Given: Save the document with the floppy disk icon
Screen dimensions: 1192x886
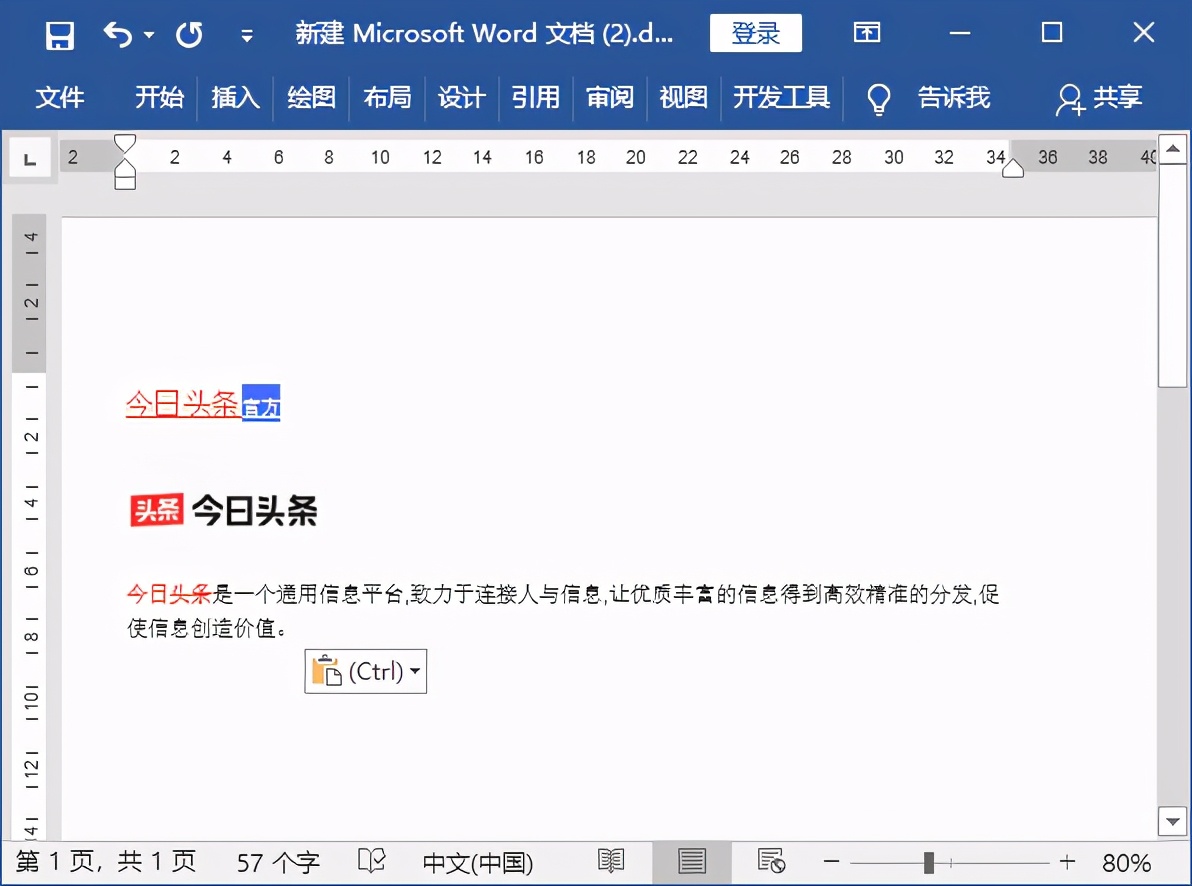Looking at the screenshot, I should point(59,35).
